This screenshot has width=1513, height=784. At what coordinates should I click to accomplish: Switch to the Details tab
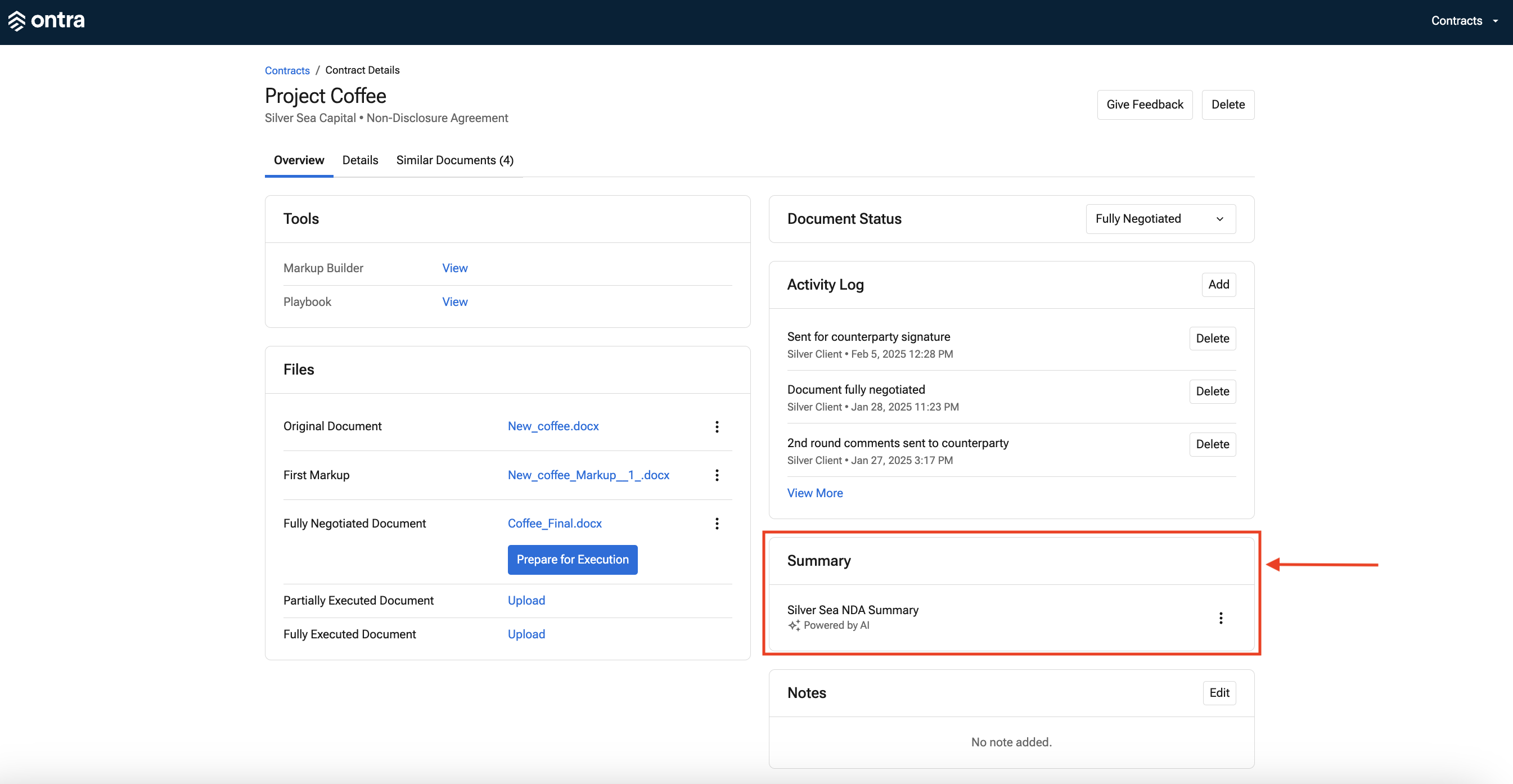[x=360, y=160]
